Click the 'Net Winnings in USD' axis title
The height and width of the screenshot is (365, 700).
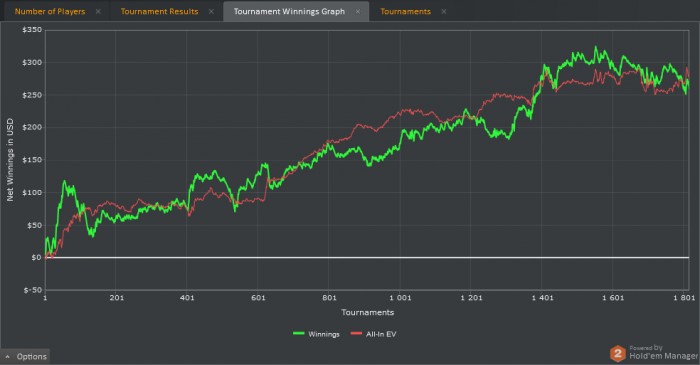[x=10, y=160]
